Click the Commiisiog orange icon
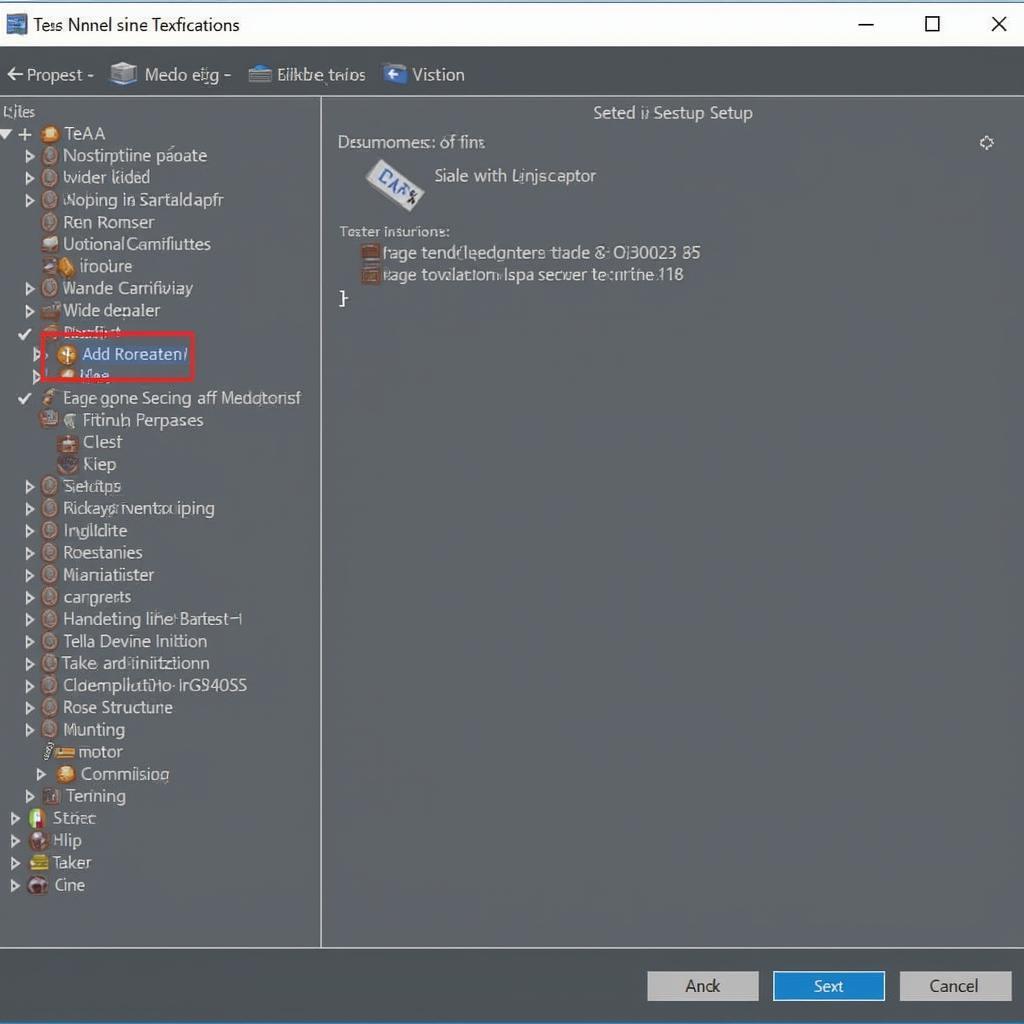Screen dimensions: 1024x1024 65,775
